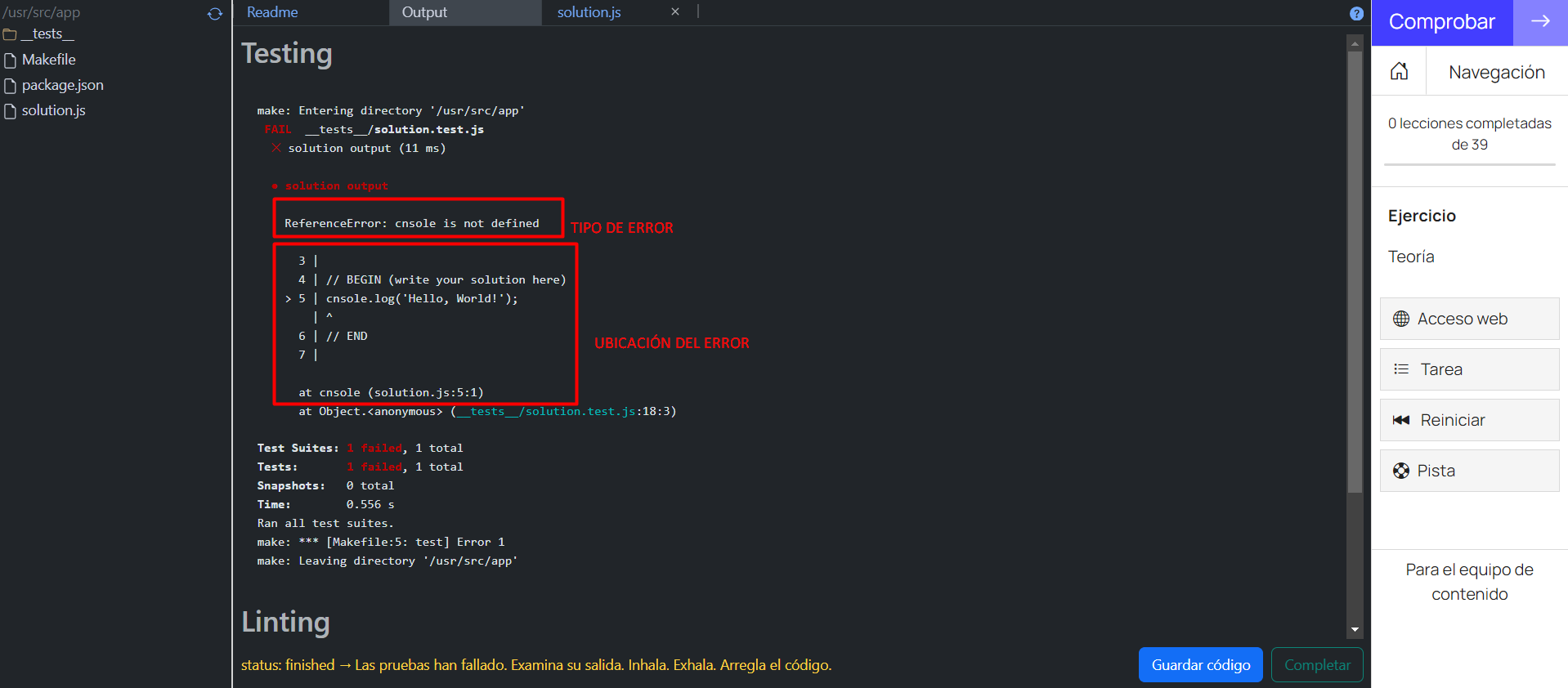Screen dimensions: 1568x688
Task: Click the lifebuoy icon for Pista
Action: [1401, 471]
